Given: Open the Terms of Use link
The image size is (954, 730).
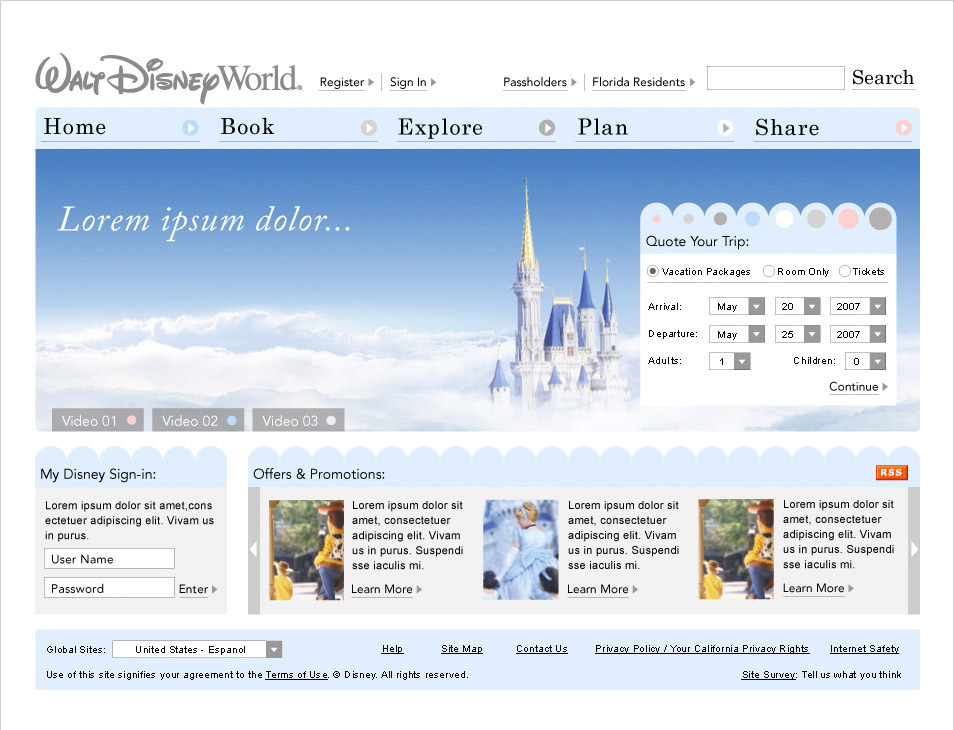Looking at the screenshot, I should [297, 675].
